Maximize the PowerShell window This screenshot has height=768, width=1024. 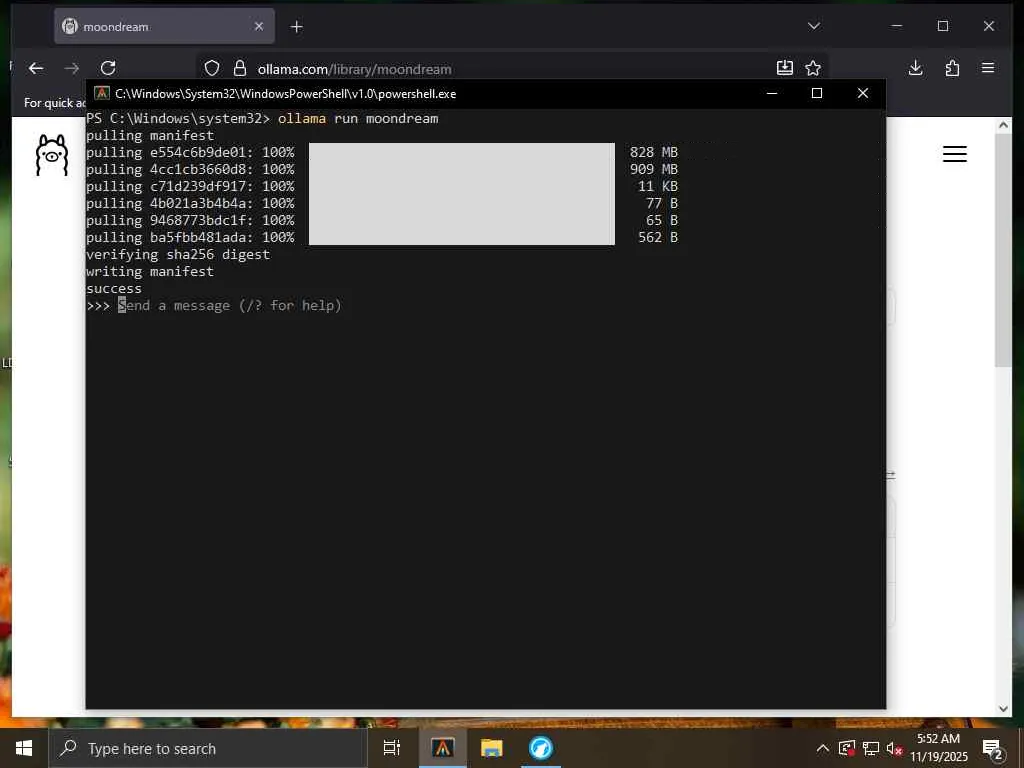(816, 93)
